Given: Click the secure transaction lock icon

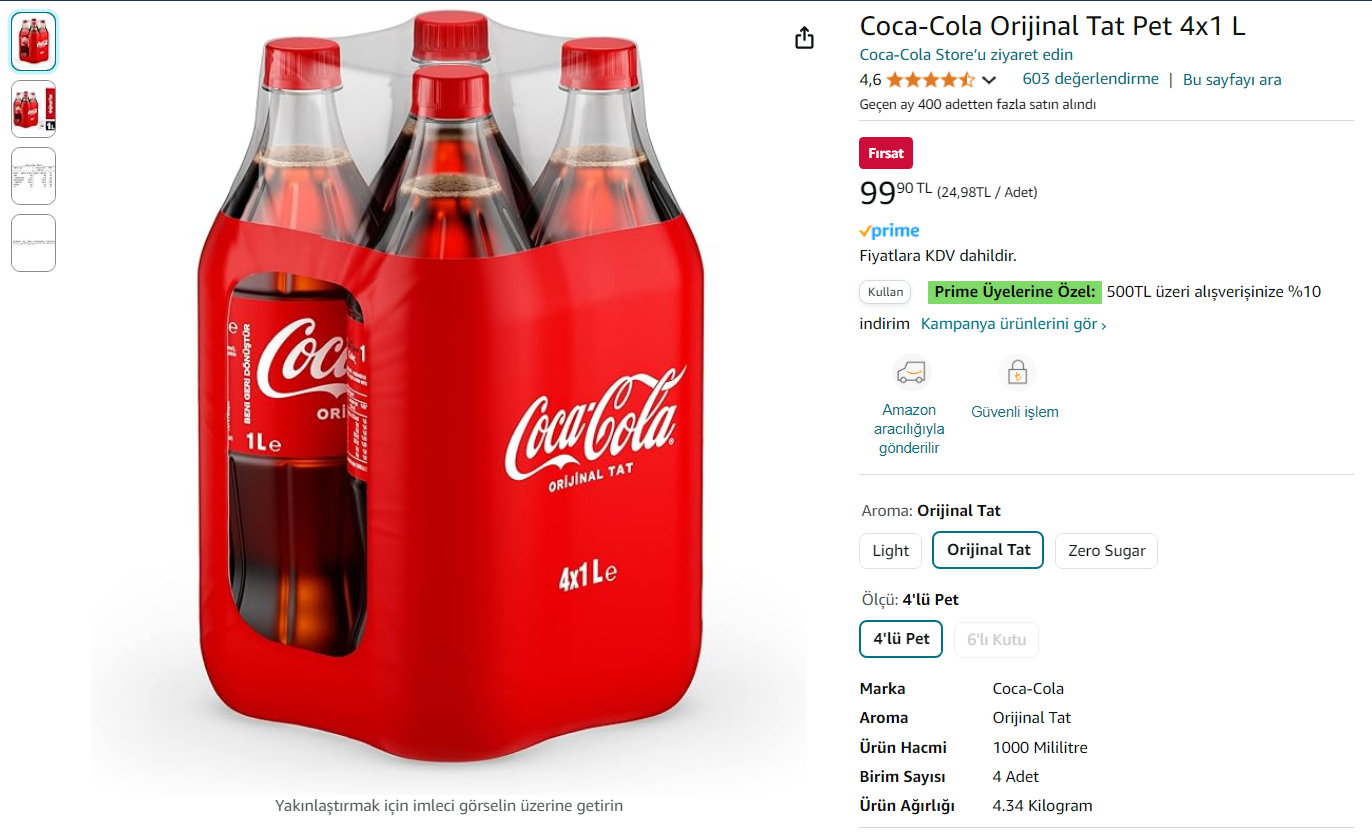Looking at the screenshot, I should pos(1016,373).
